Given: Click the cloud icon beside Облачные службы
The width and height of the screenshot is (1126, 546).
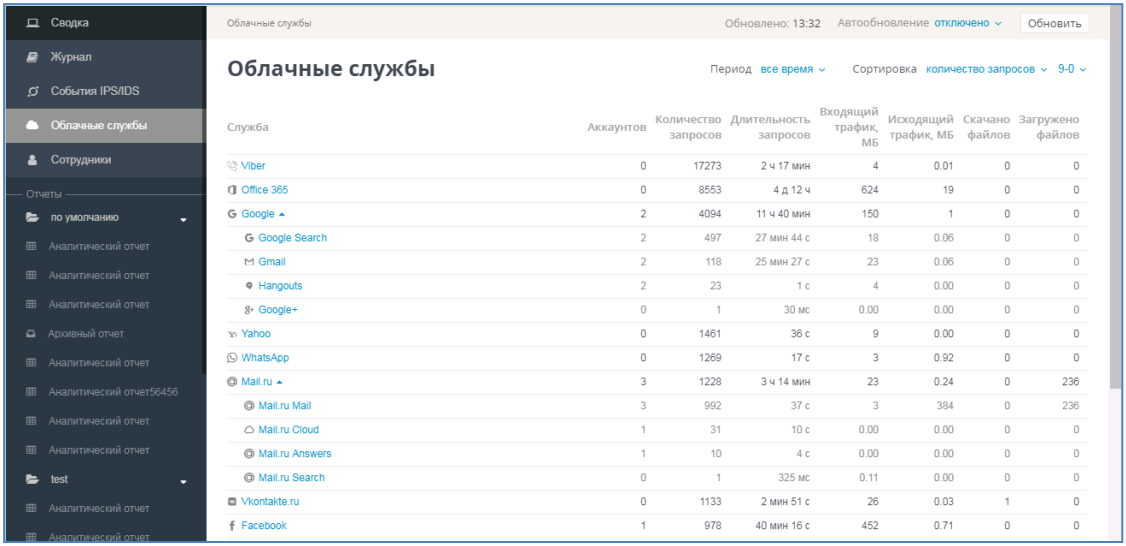Looking at the screenshot, I should (32, 125).
